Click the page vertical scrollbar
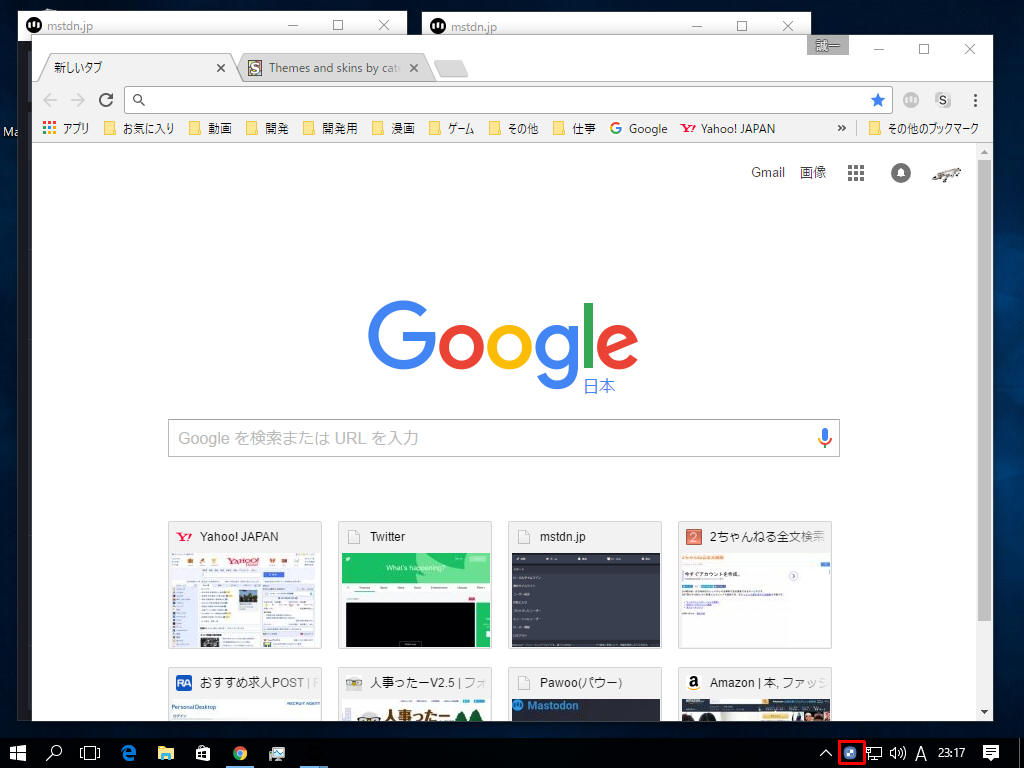 pos(984,390)
